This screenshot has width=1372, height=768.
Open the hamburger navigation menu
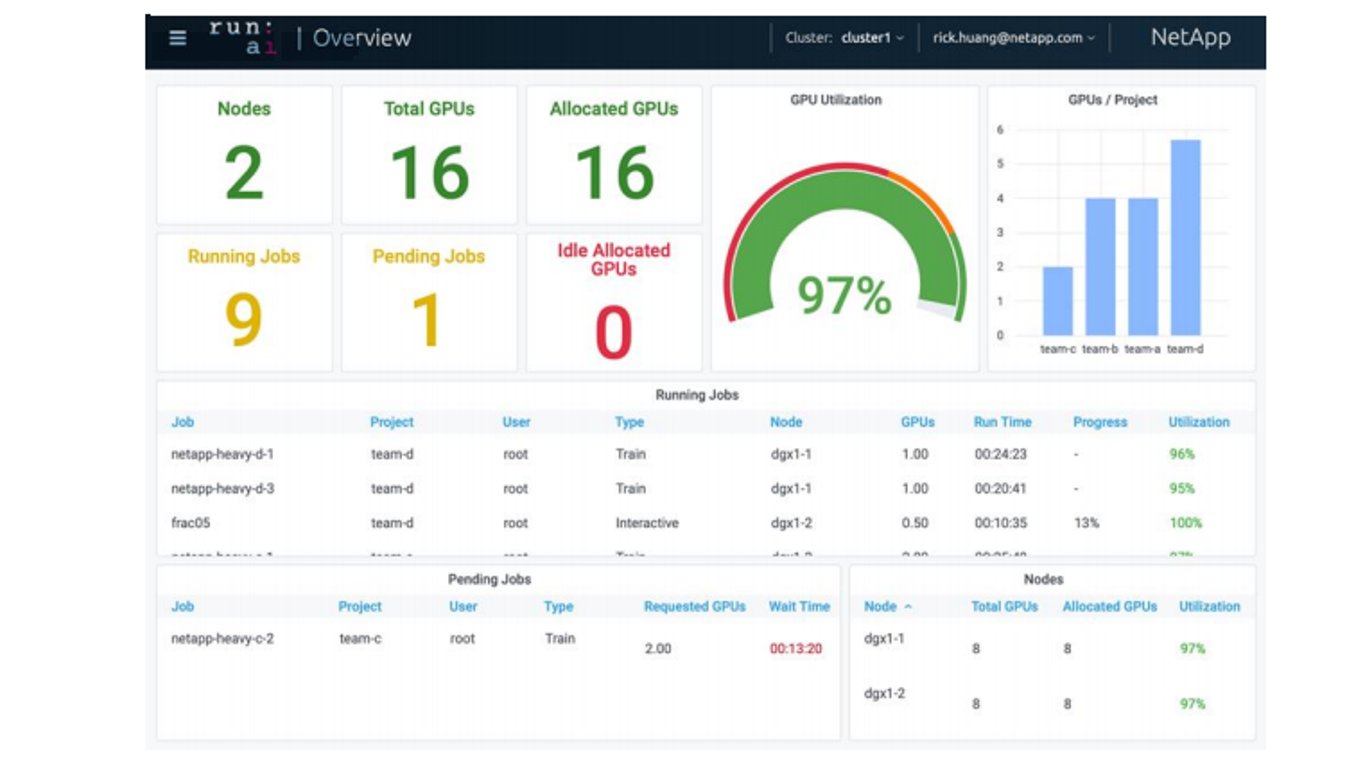pos(178,38)
